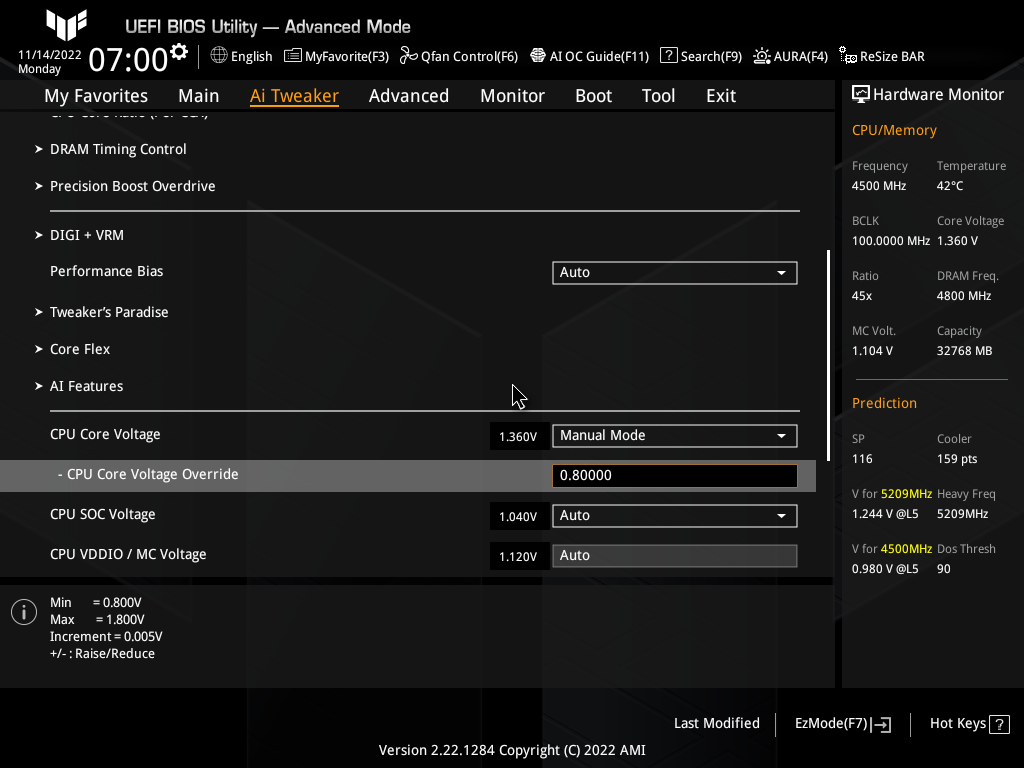Click the English language globe icon
The image size is (1024, 768).
pyautogui.click(x=219, y=56)
